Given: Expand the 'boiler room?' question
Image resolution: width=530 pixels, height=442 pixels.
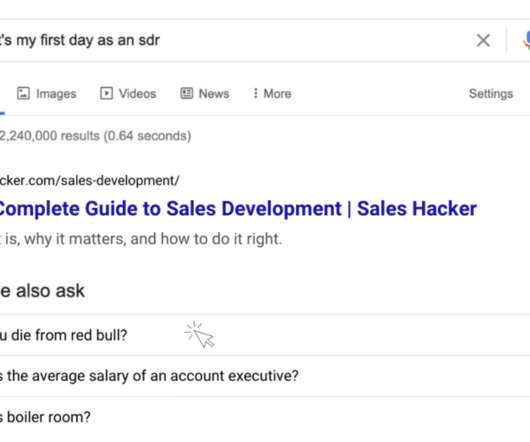Looking at the screenshot, I should (x=265, y=417).
